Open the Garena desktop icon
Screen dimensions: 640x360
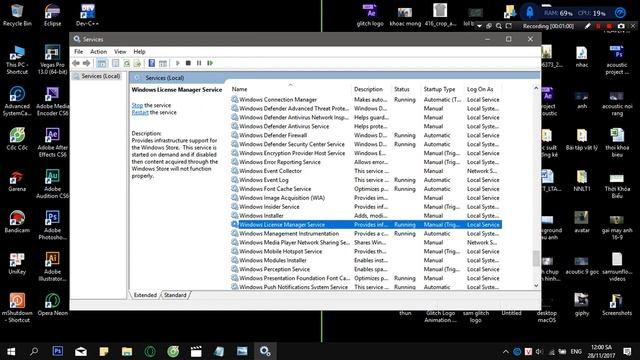point(17,180)
